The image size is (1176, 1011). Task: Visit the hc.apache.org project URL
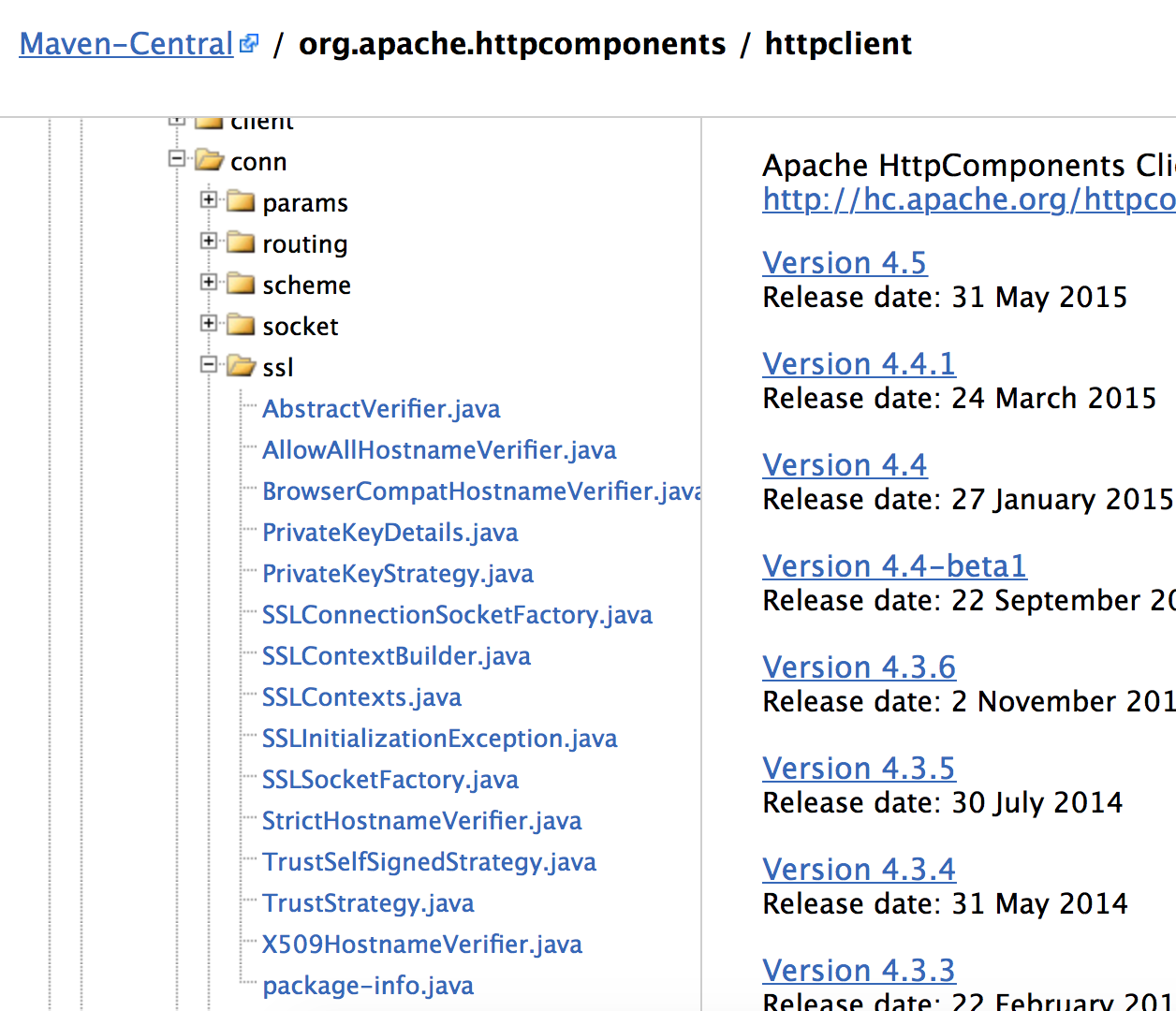[968, 199]
